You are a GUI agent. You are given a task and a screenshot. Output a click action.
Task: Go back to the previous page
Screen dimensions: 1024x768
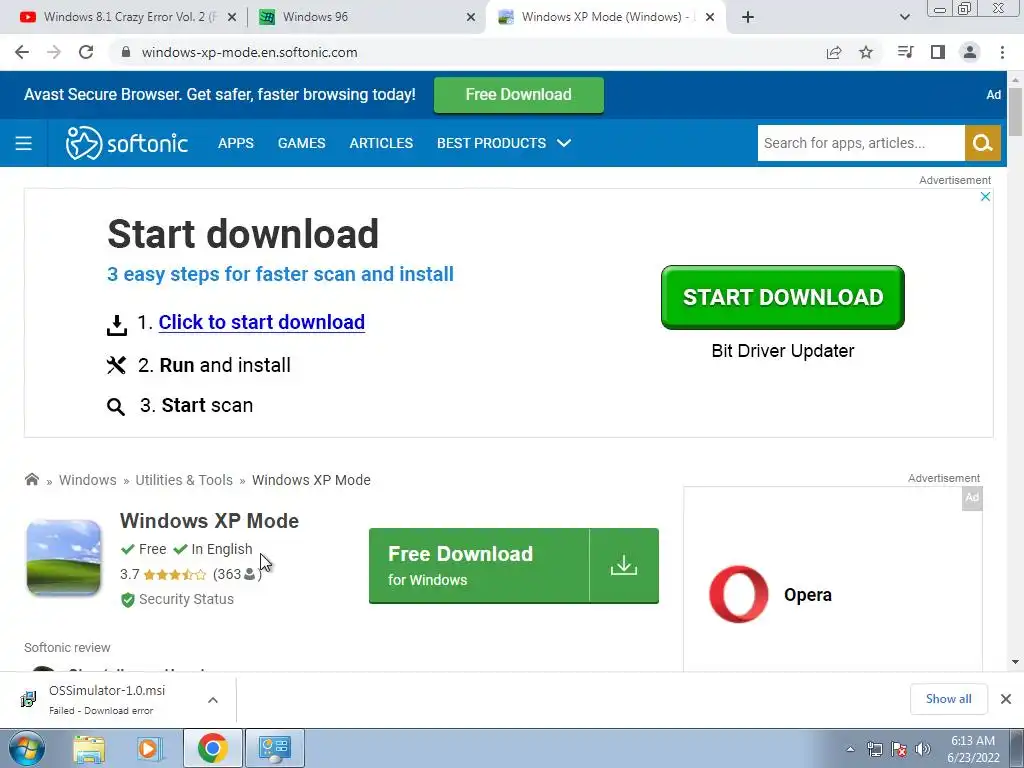tap(22, 52)
